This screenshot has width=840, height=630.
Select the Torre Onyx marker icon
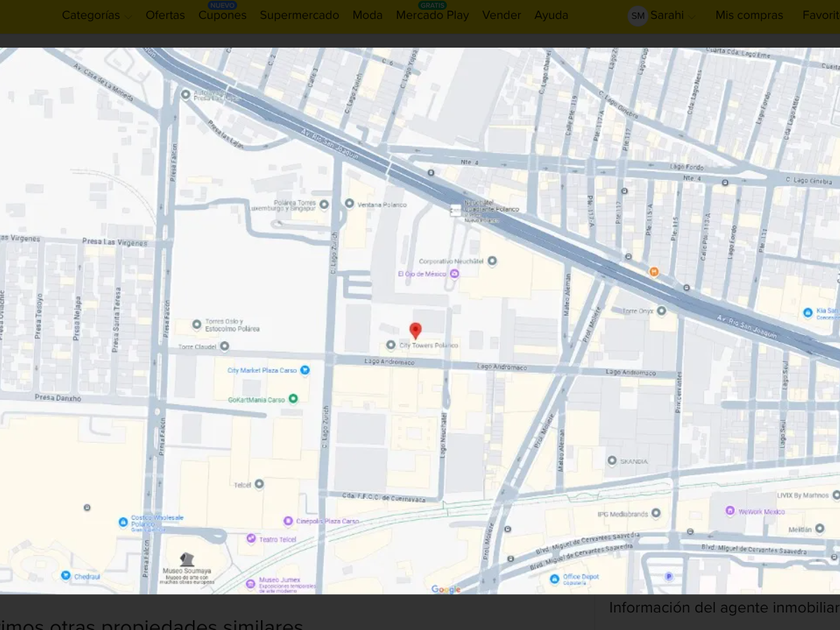(662, 311)
